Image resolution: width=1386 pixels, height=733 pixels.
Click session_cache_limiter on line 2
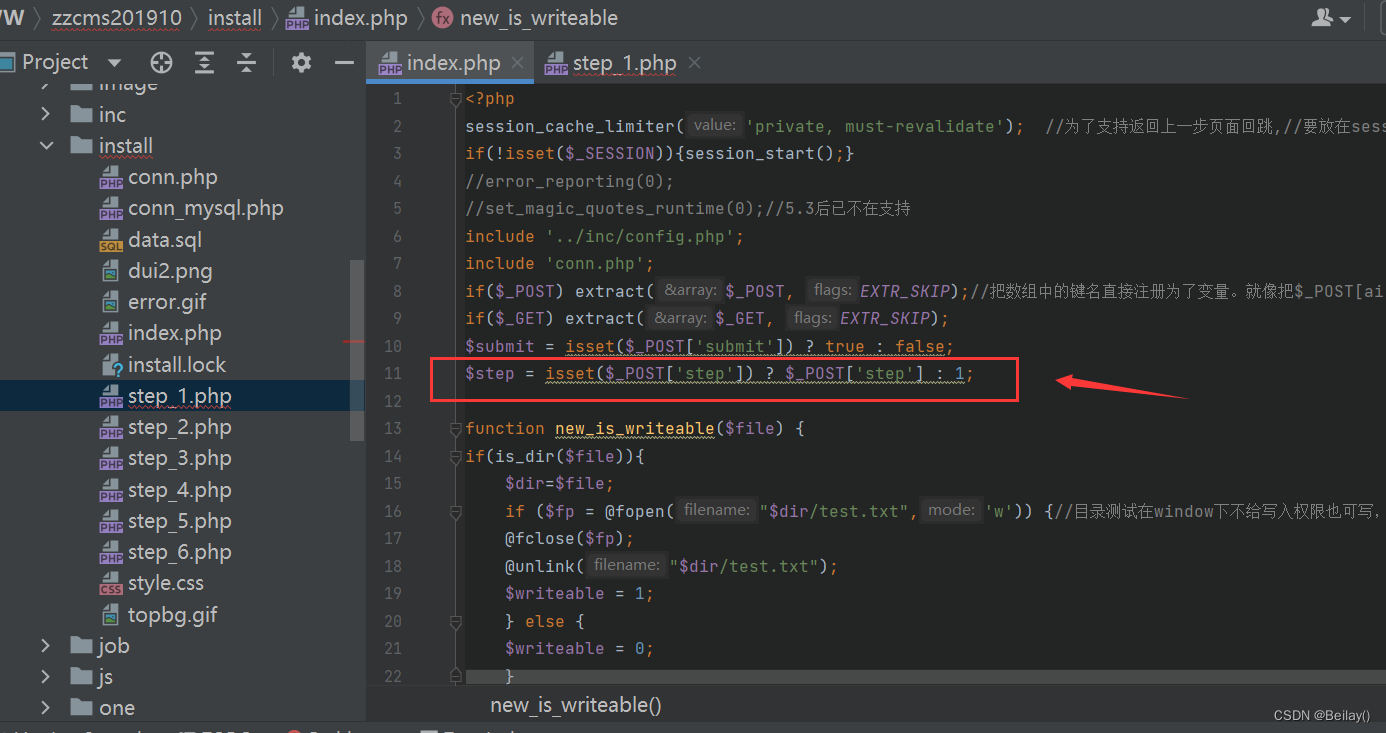click(x=570, y=126)
